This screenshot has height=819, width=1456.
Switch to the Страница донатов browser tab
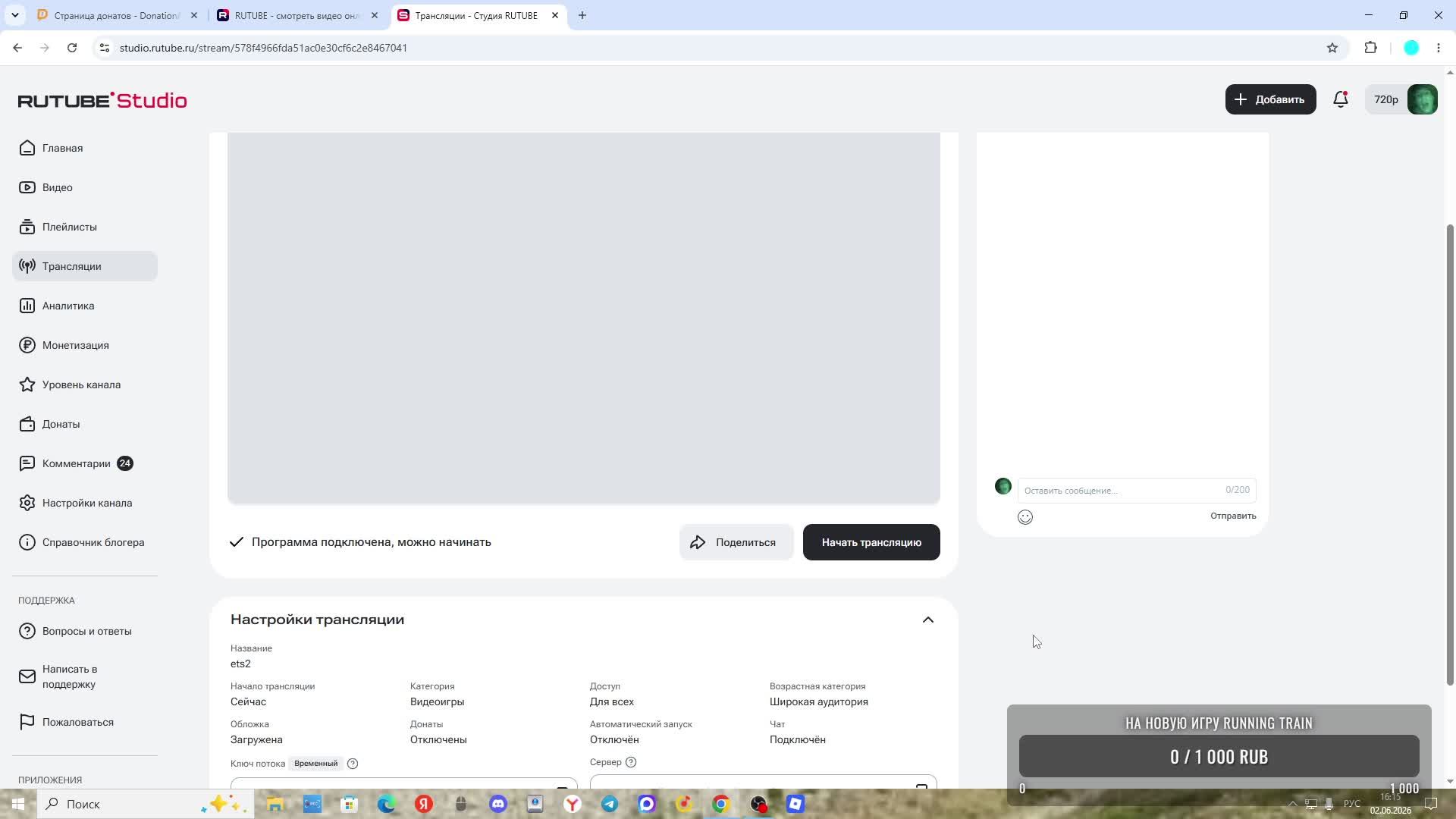tap(118, 15)
